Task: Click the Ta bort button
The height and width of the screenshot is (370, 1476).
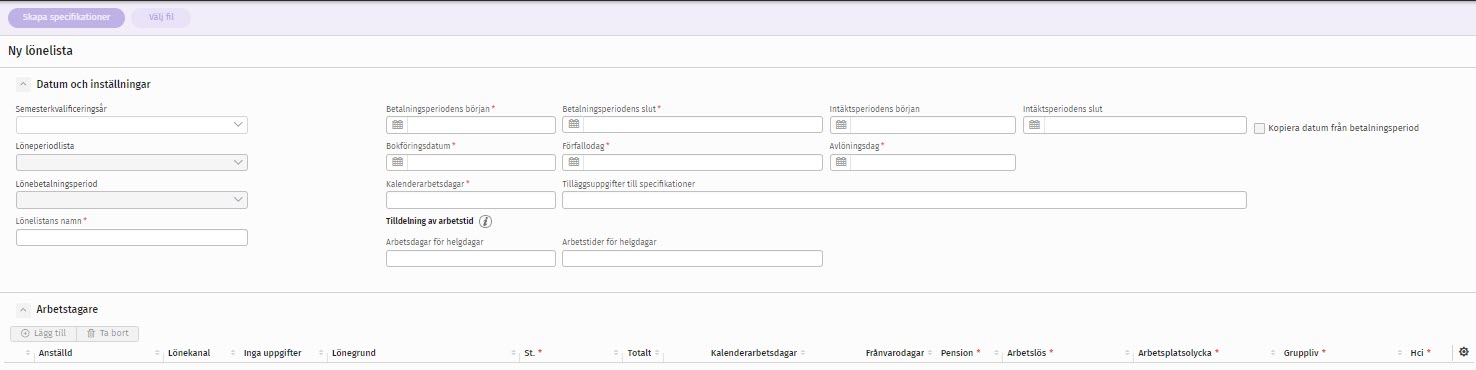Action: [x=108, y=334]
